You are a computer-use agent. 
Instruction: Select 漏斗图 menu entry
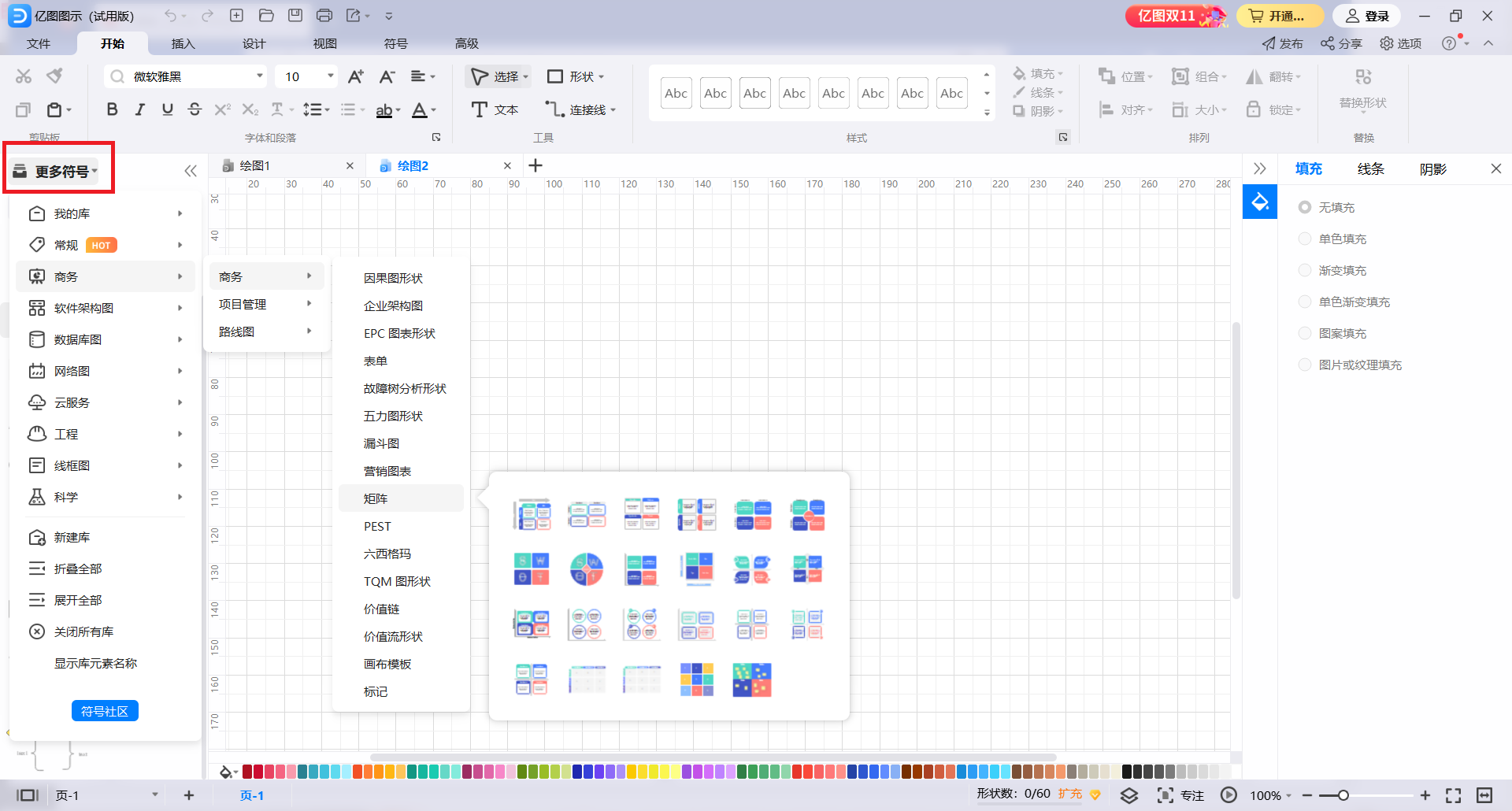coord(381,443)
